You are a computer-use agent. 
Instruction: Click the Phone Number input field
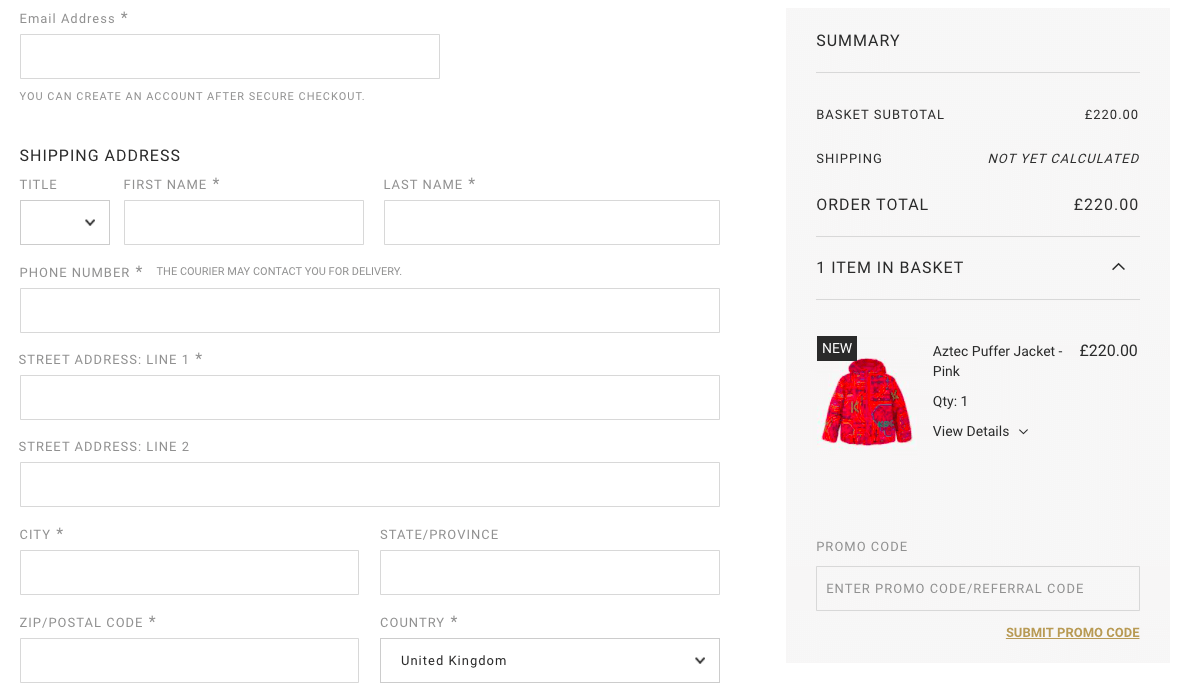click(369, 310)
